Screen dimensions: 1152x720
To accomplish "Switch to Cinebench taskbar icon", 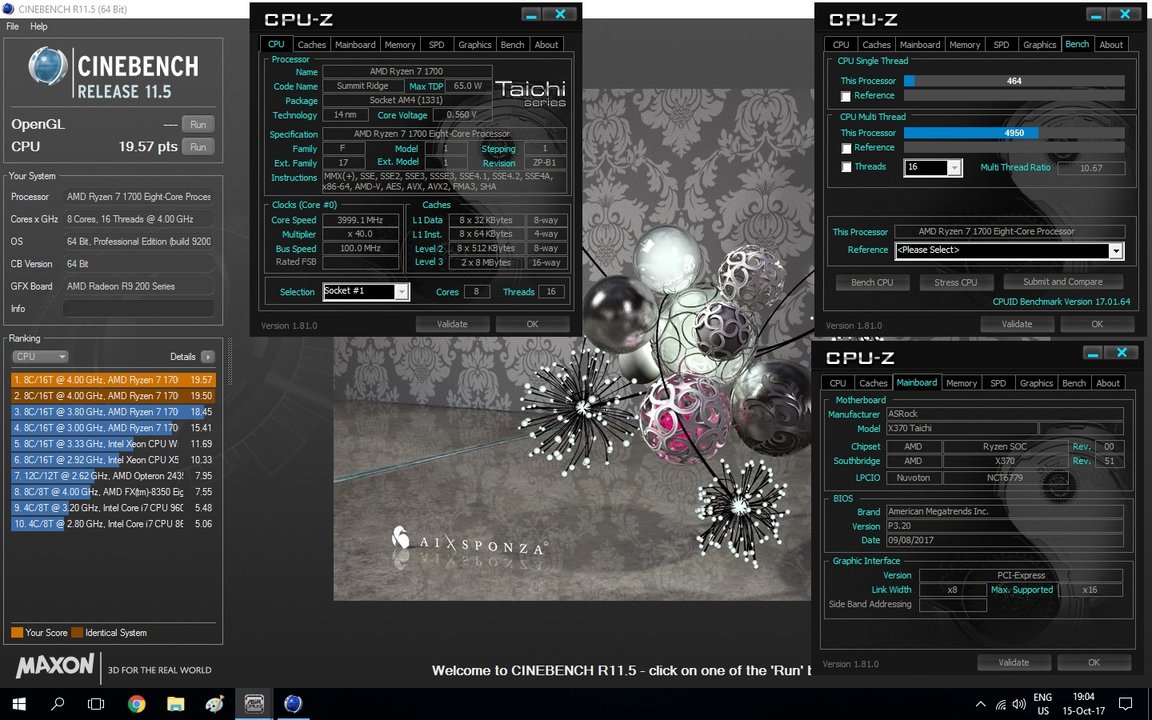I will (293, 704).
